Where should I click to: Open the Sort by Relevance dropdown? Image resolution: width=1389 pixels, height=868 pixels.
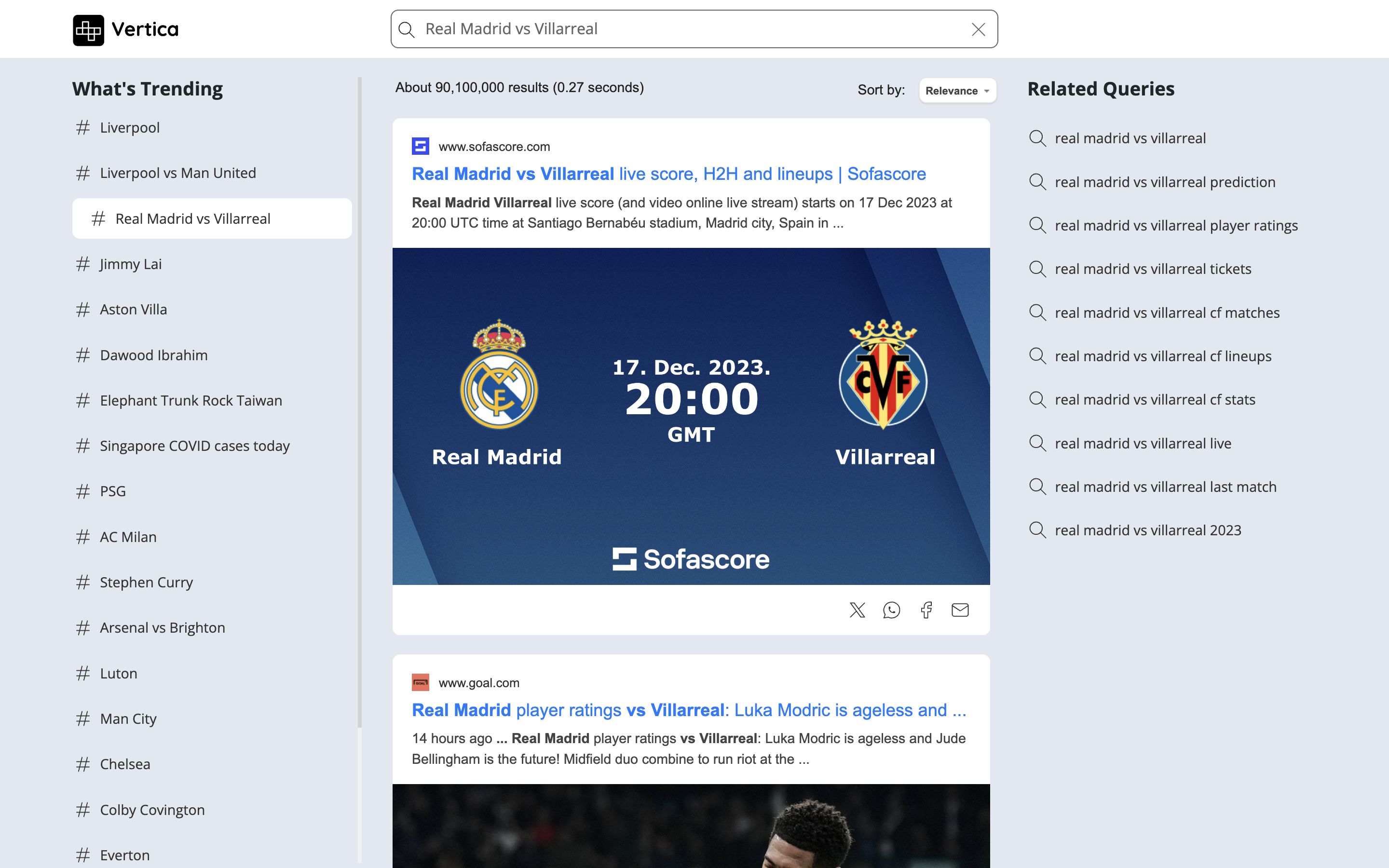click(957, 90)
